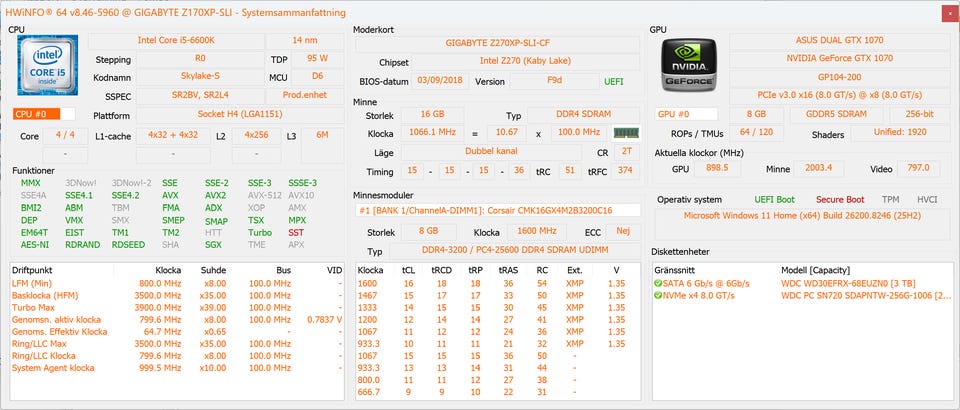This screenshot has width=960, height=410.
Task: Click the BIOS version F9d
Action: 554,81
